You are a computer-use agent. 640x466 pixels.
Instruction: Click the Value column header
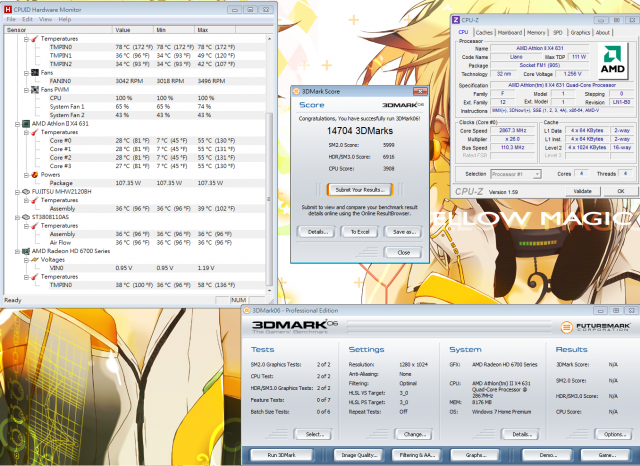133,30
